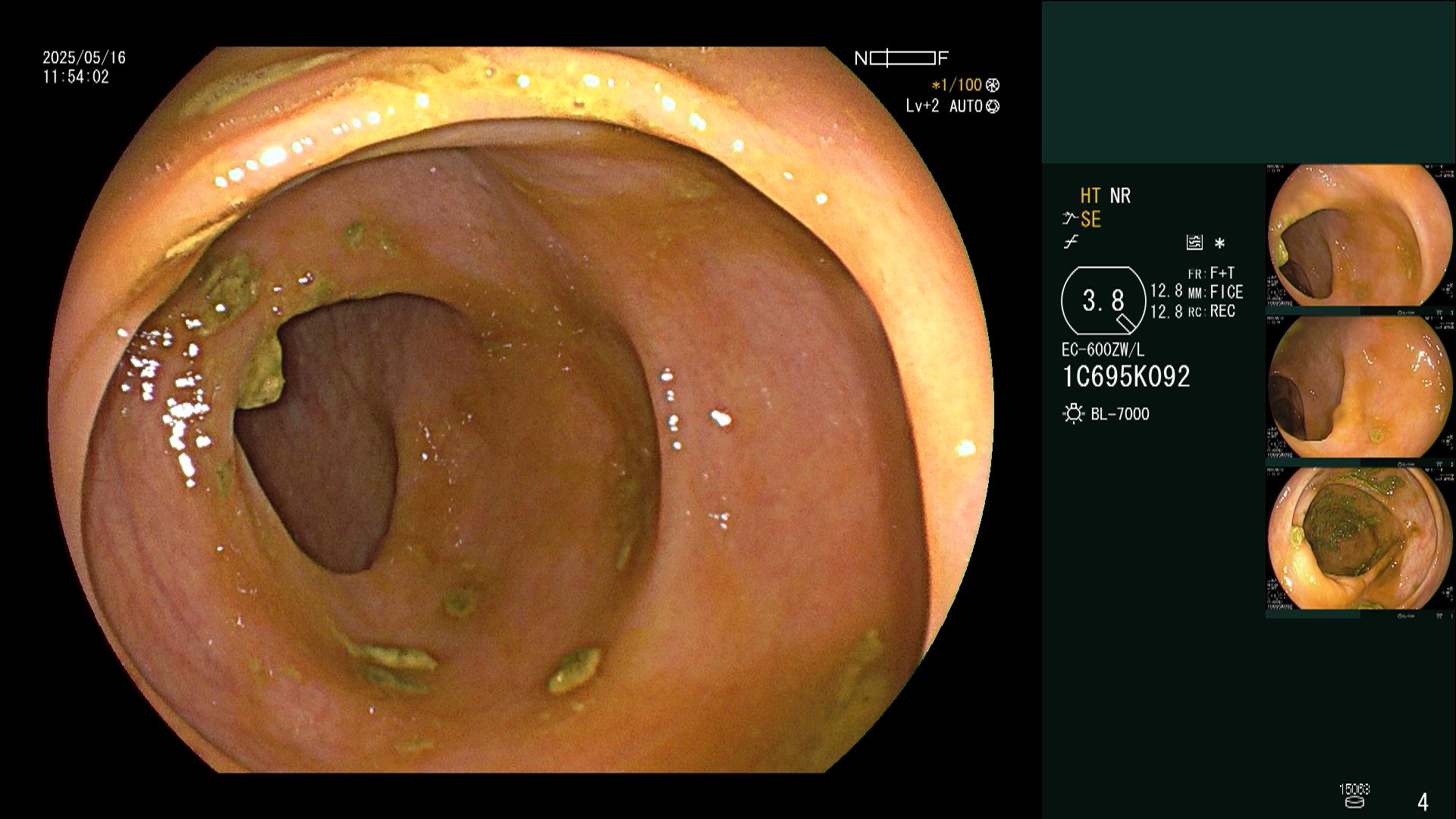Click the serial number 1C695K092
The height and width of the screenshot is (819, 1456).
tap(1126, 377)
